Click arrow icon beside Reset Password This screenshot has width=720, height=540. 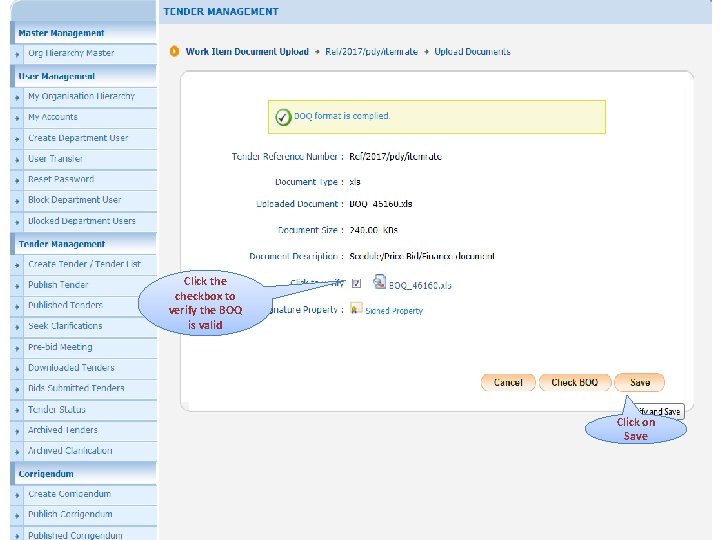17,180
